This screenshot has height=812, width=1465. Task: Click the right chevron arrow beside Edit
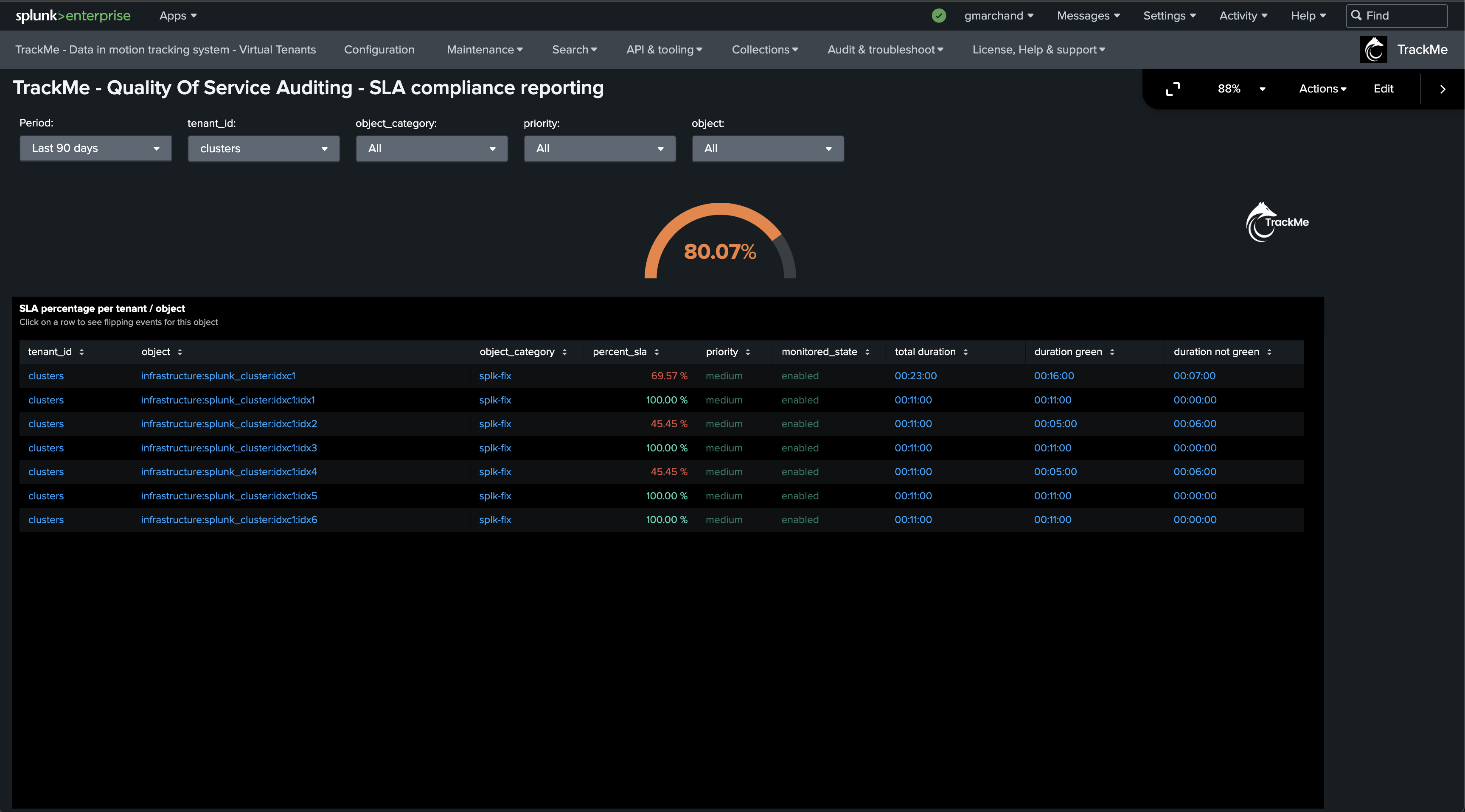(1442, 89)
